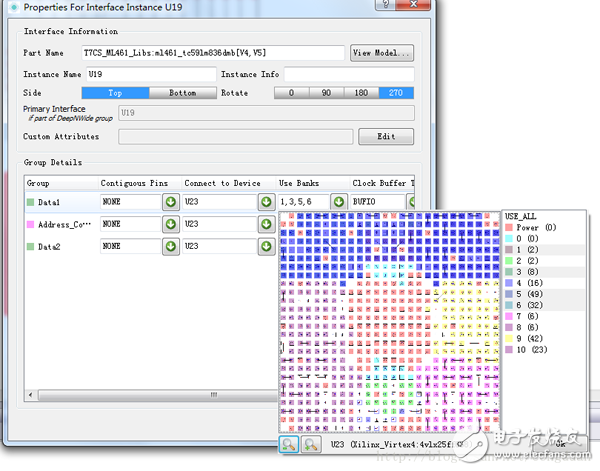Click the dialog icon left of the title
Image resolution: width=600 pixels, height=471 pixels.
[x=14, y=7]
